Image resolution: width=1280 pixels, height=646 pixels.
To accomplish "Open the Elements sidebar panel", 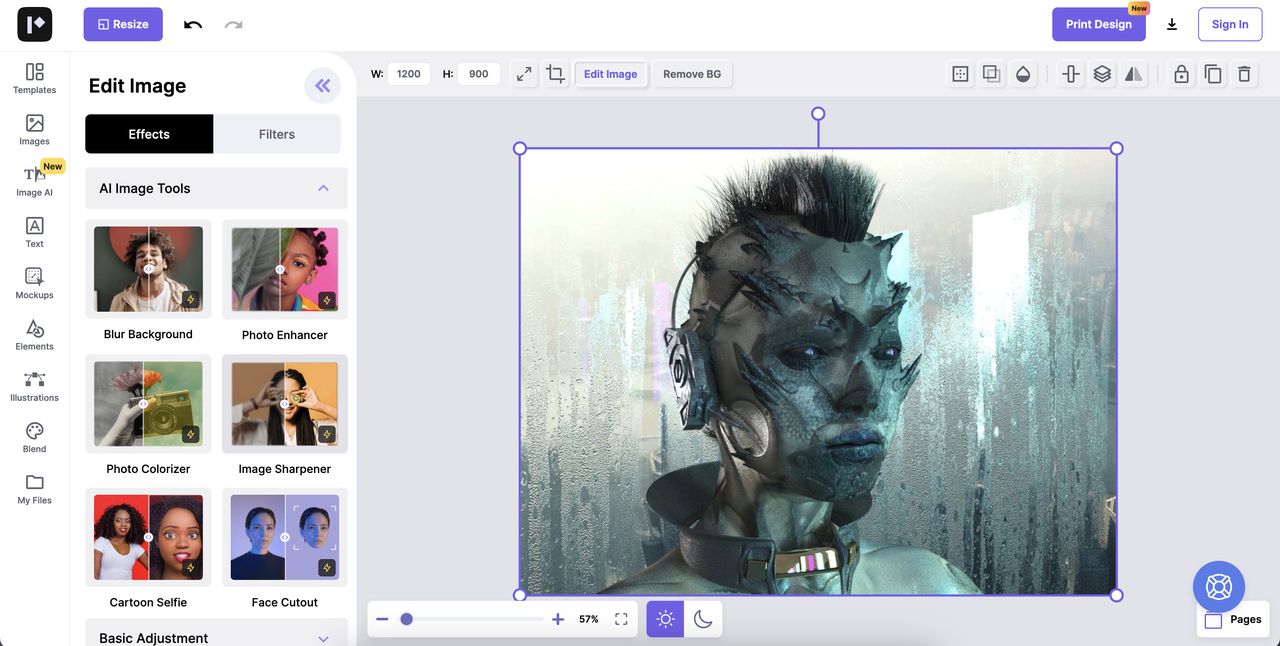I will [34, 334].
